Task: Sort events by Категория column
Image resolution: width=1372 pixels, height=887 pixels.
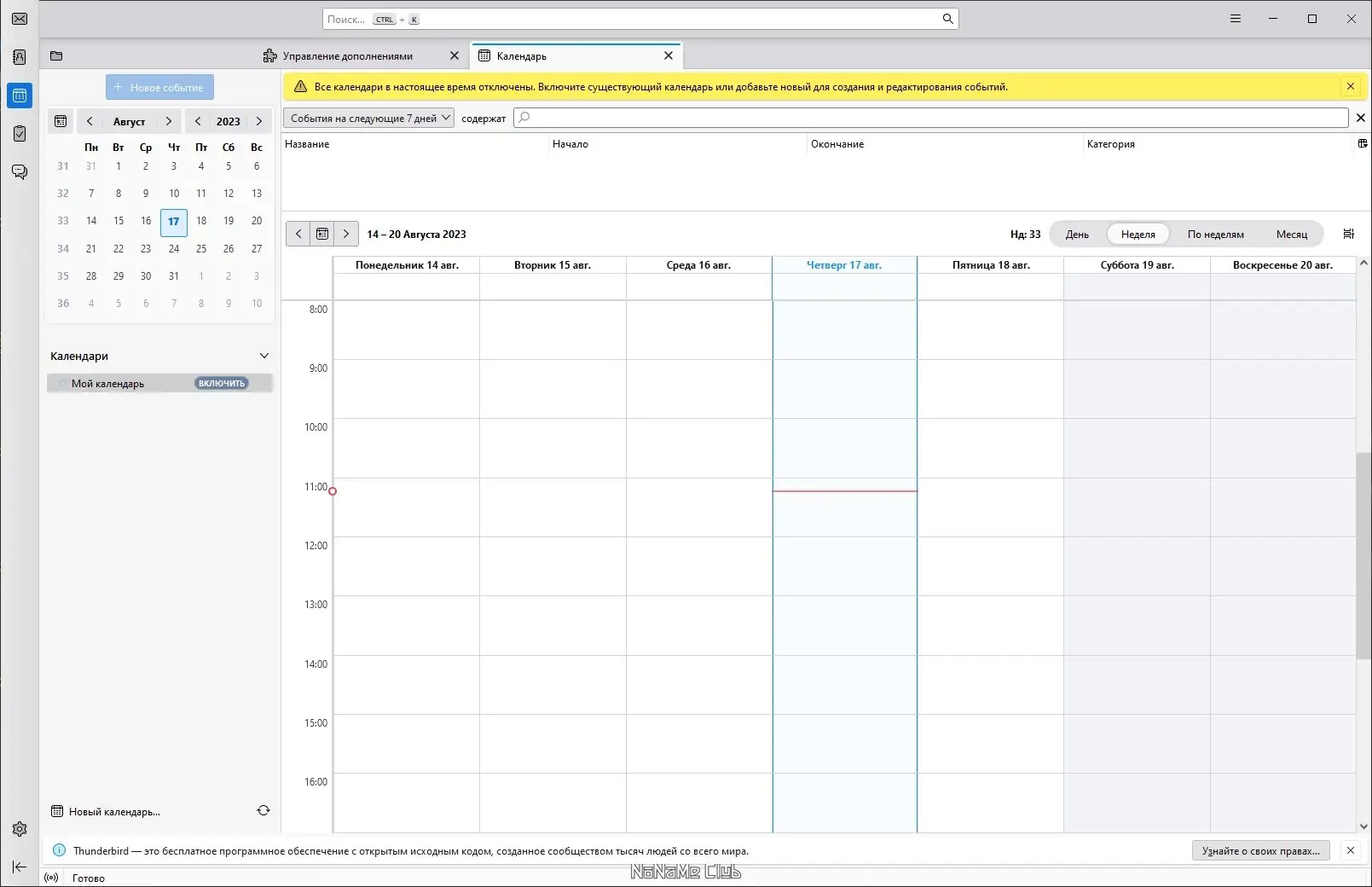Action: click(x=1219, y=144)
